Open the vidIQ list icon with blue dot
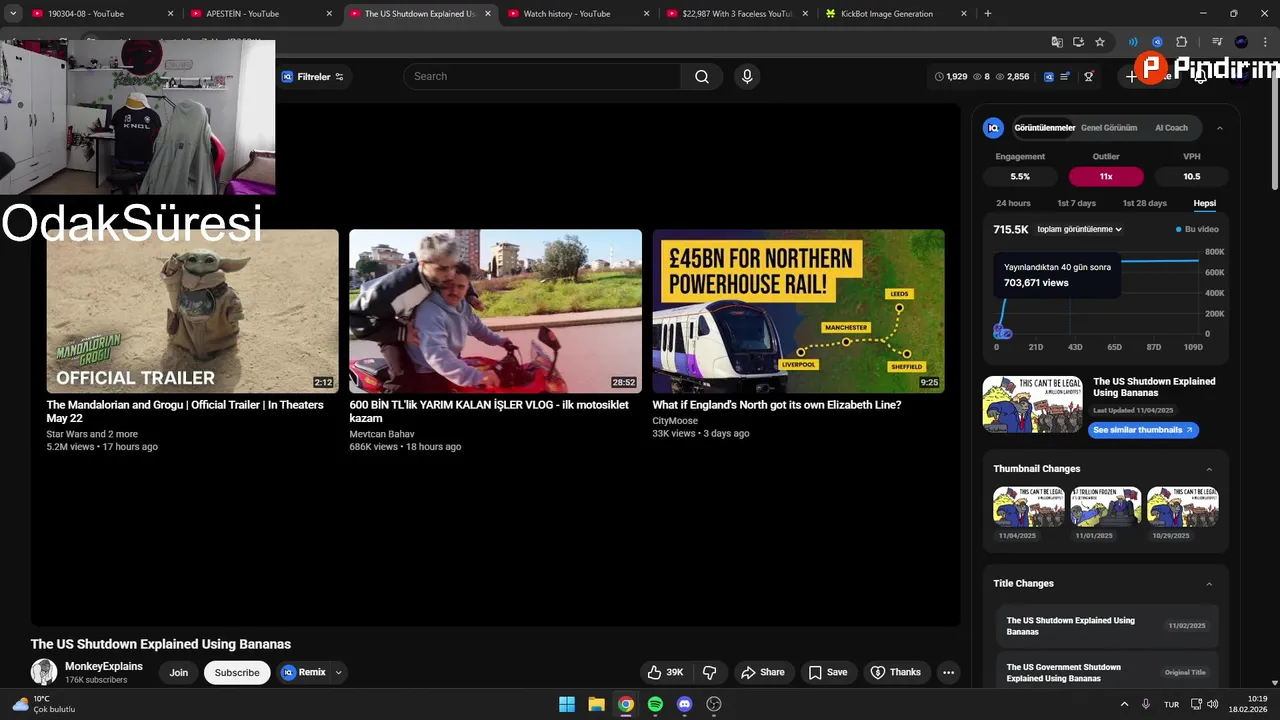Screen dimensions: 1280x720 tap(1066, 77)
